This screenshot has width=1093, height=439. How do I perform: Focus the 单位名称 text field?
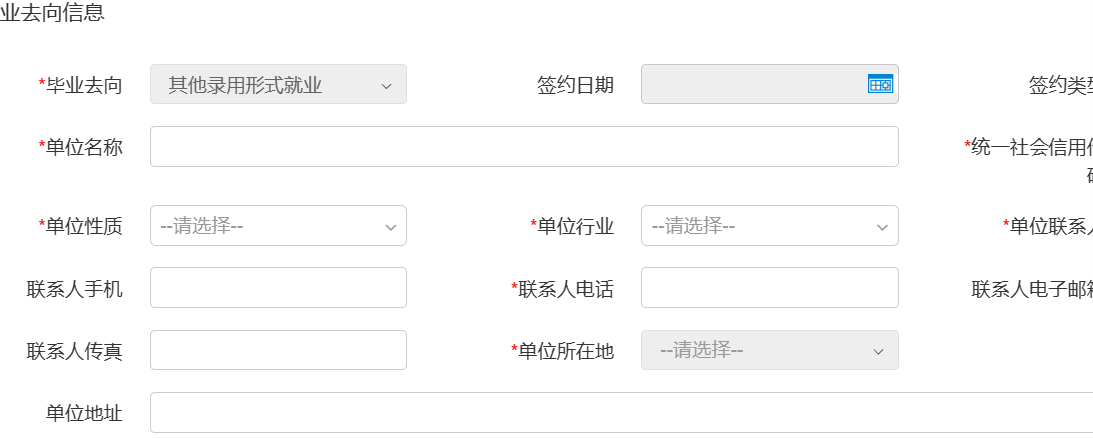[524, 147]
